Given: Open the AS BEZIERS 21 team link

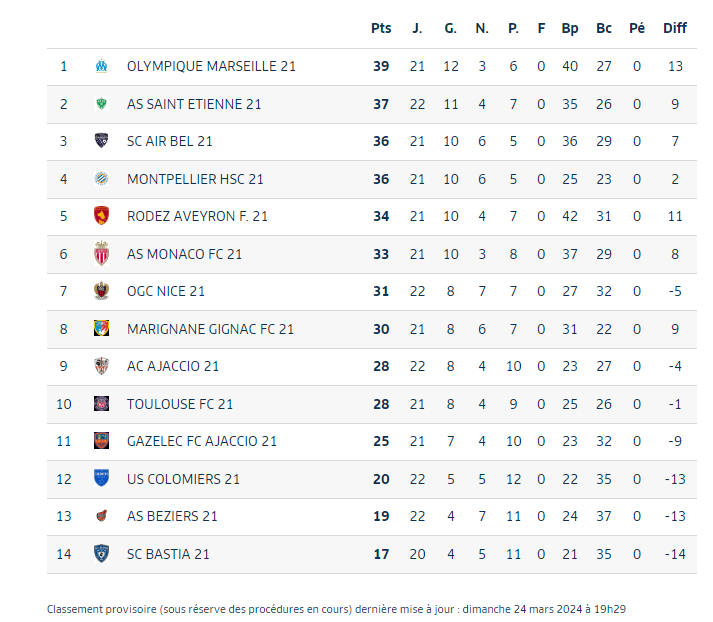Looking at the screenshot, I should 172,516.
